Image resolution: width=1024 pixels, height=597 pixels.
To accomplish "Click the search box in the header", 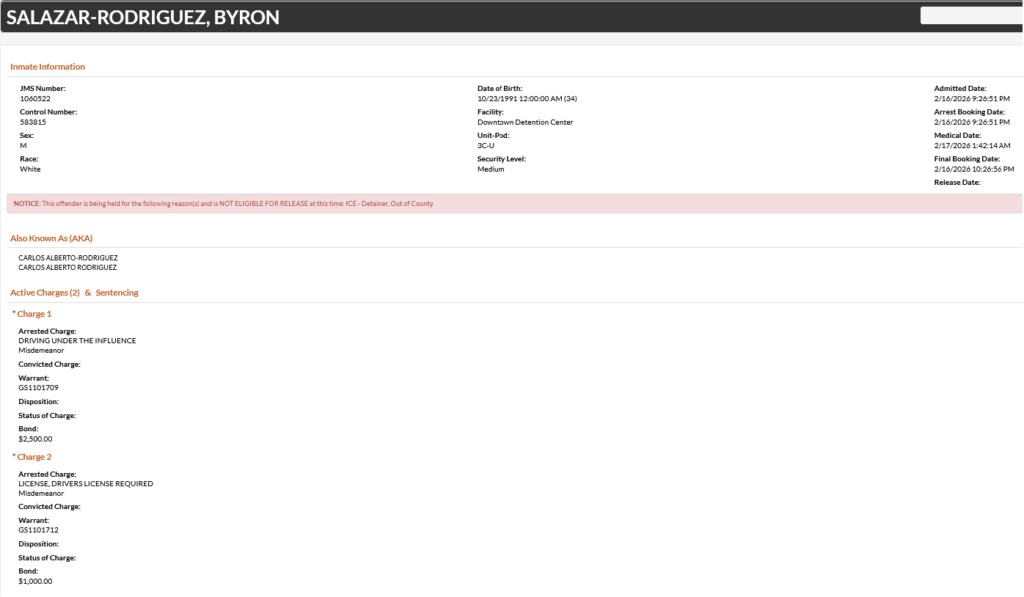I will [970, 16].
